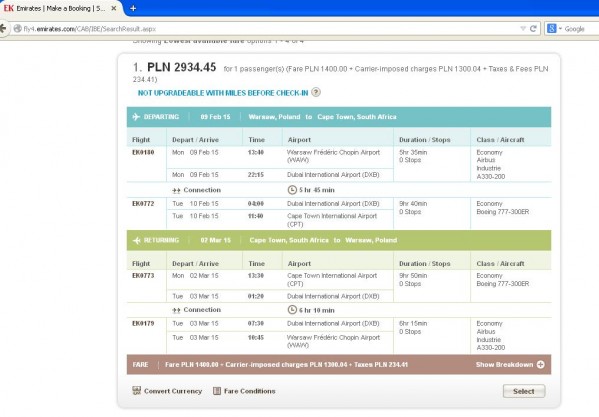Image resolution: width=599 pixels, height=417 pixels.
Task: Open the Google search engine dropdown
Action: coord(554,29)
